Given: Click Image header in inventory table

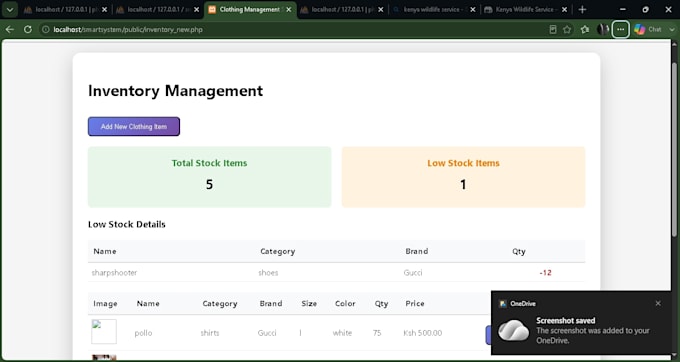Looking at the screenshot, I should coord(105,303).
